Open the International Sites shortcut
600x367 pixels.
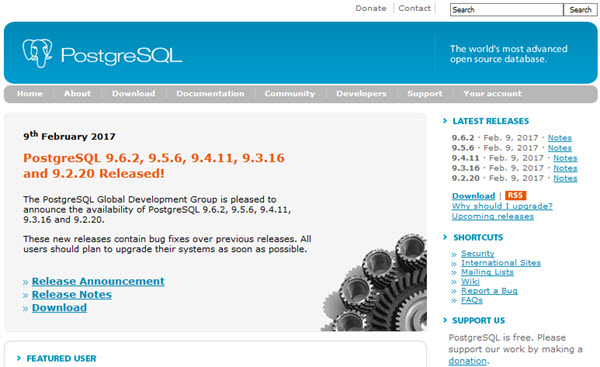tap(501, 263)
